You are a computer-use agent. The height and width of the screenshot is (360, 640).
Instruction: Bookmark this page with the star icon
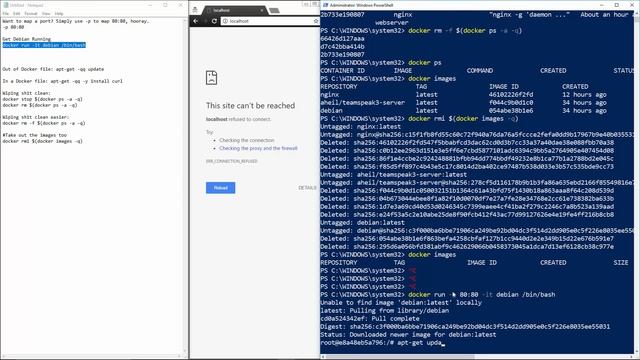(x=316, y=21)
